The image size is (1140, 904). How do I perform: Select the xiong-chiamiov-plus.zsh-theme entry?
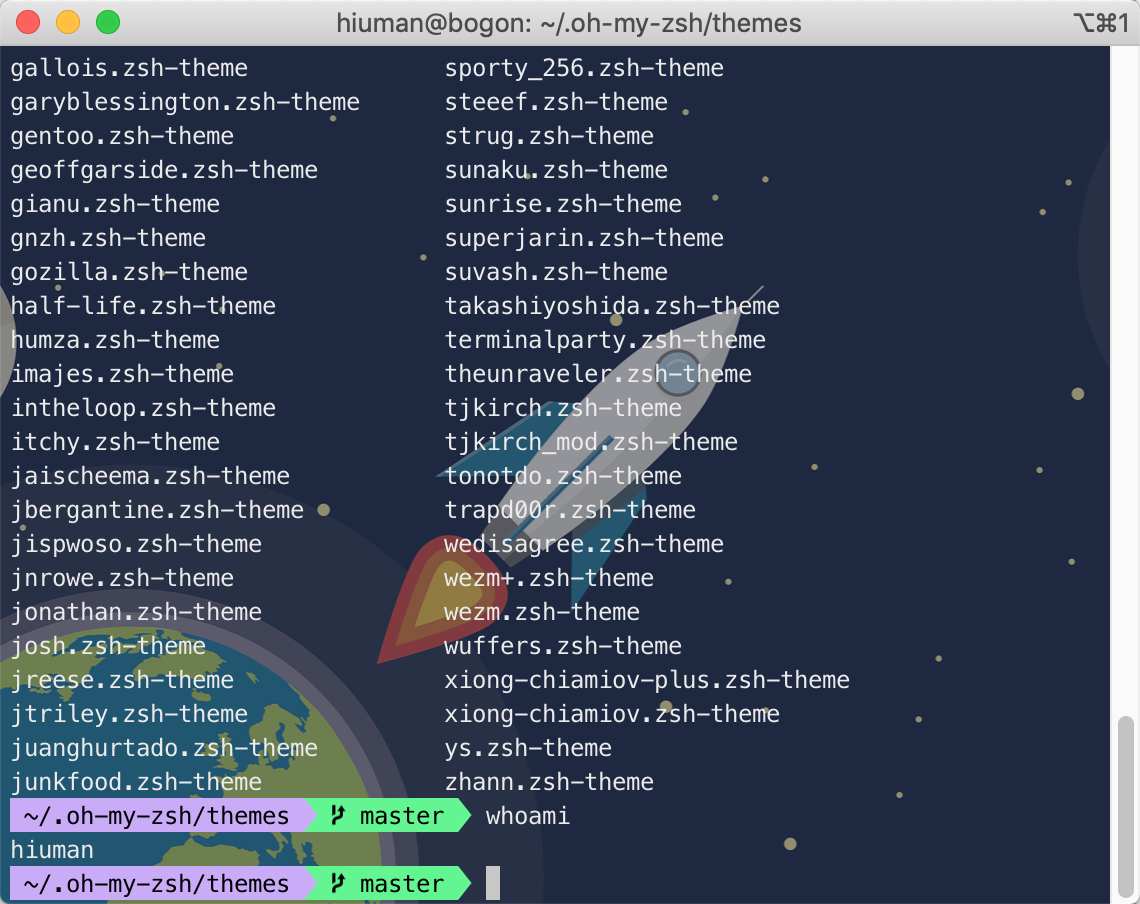click(648, 679)
